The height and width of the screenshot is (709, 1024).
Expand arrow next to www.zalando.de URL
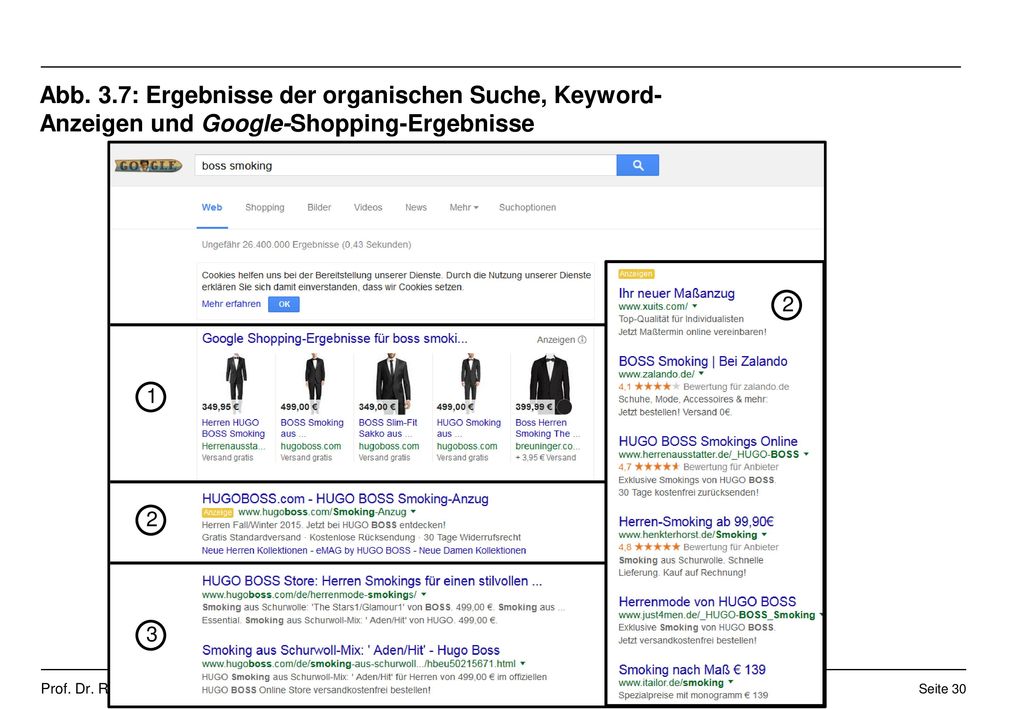701,374
